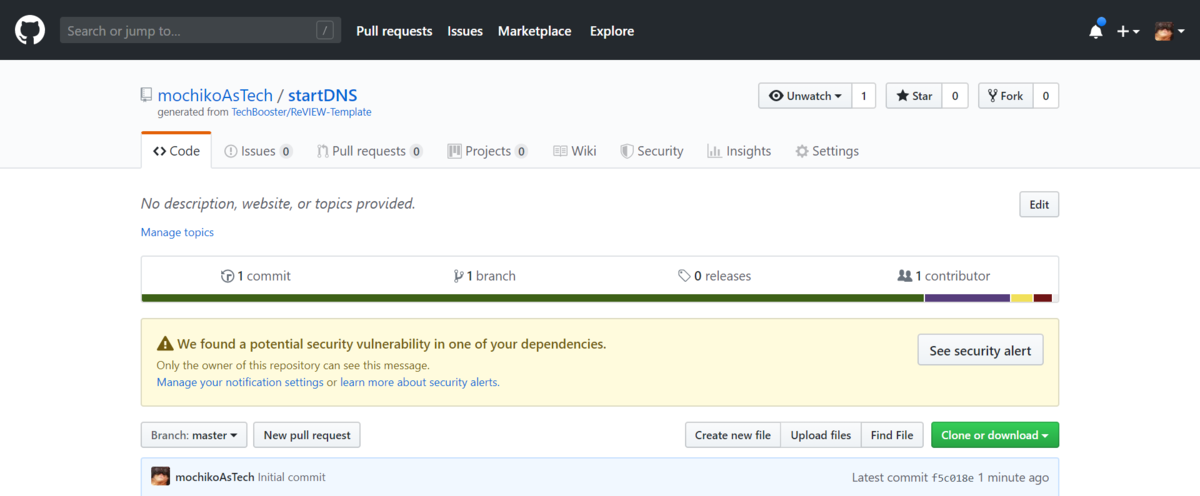Click mochikoAsTech author name in commit row

[214, 478]
